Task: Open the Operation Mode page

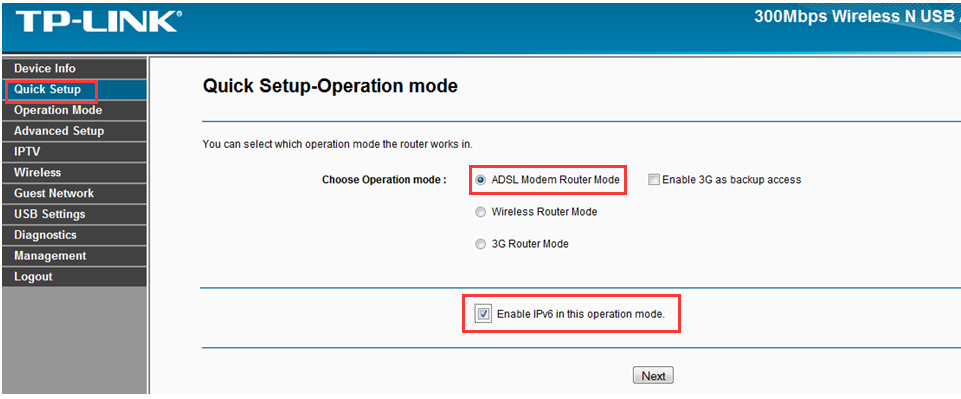Action: 74,110
